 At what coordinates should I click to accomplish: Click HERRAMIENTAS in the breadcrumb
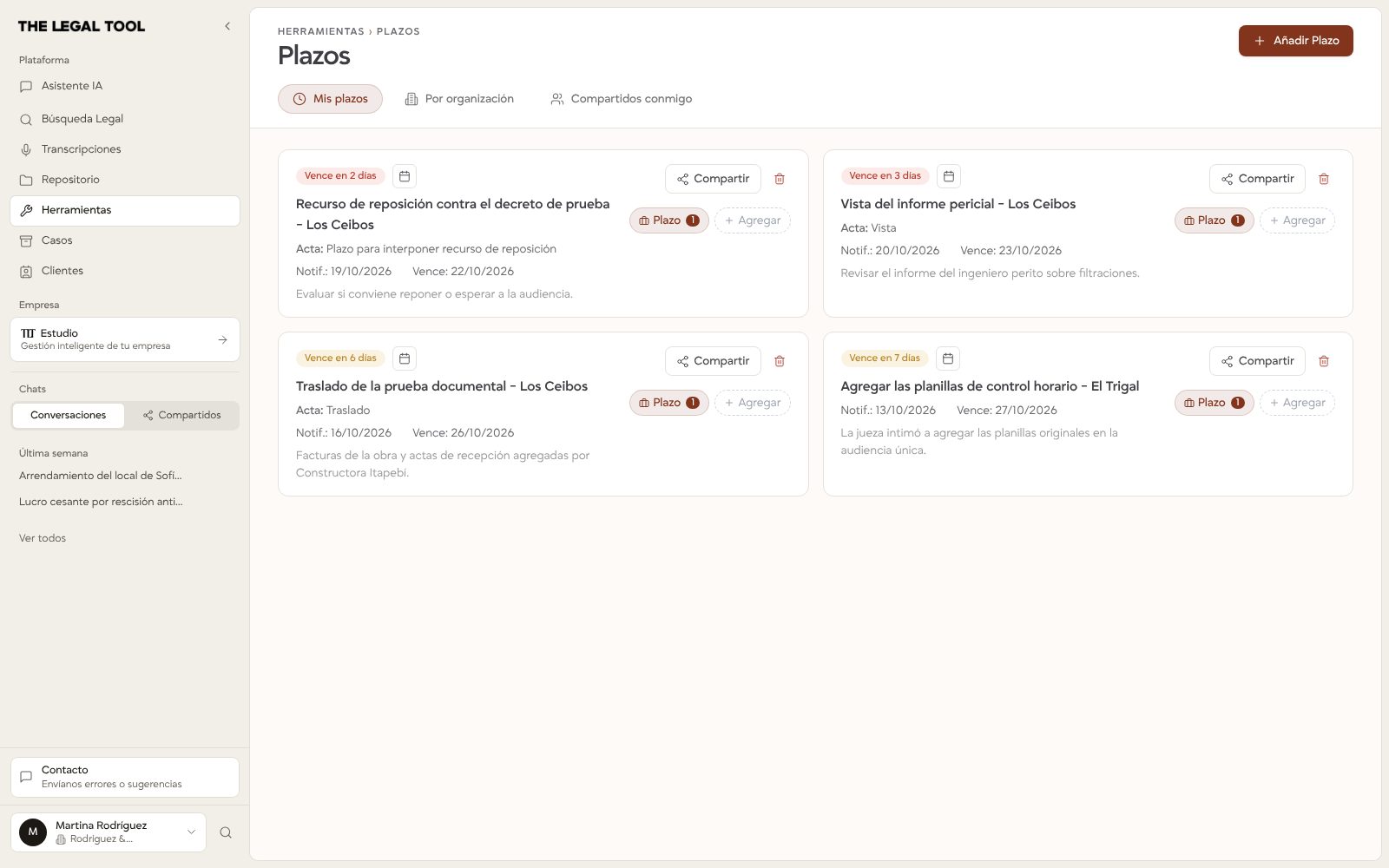pos(321,31)
